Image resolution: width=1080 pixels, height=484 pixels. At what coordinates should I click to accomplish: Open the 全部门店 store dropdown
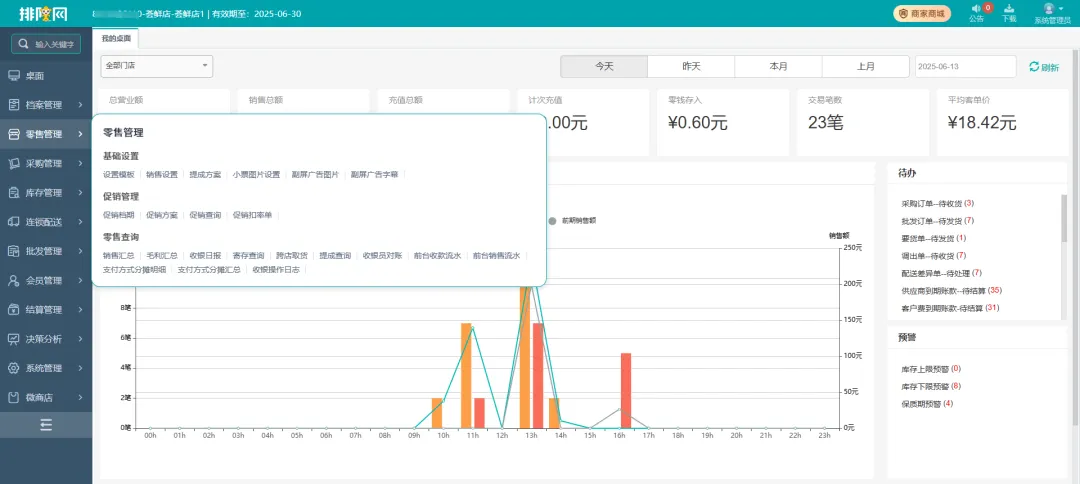[156, 66]
